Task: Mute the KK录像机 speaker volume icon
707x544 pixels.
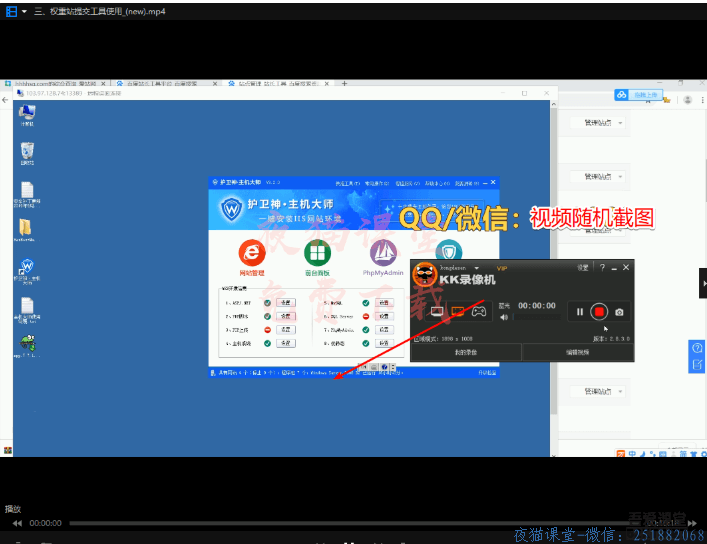Action: click(504, 318)
